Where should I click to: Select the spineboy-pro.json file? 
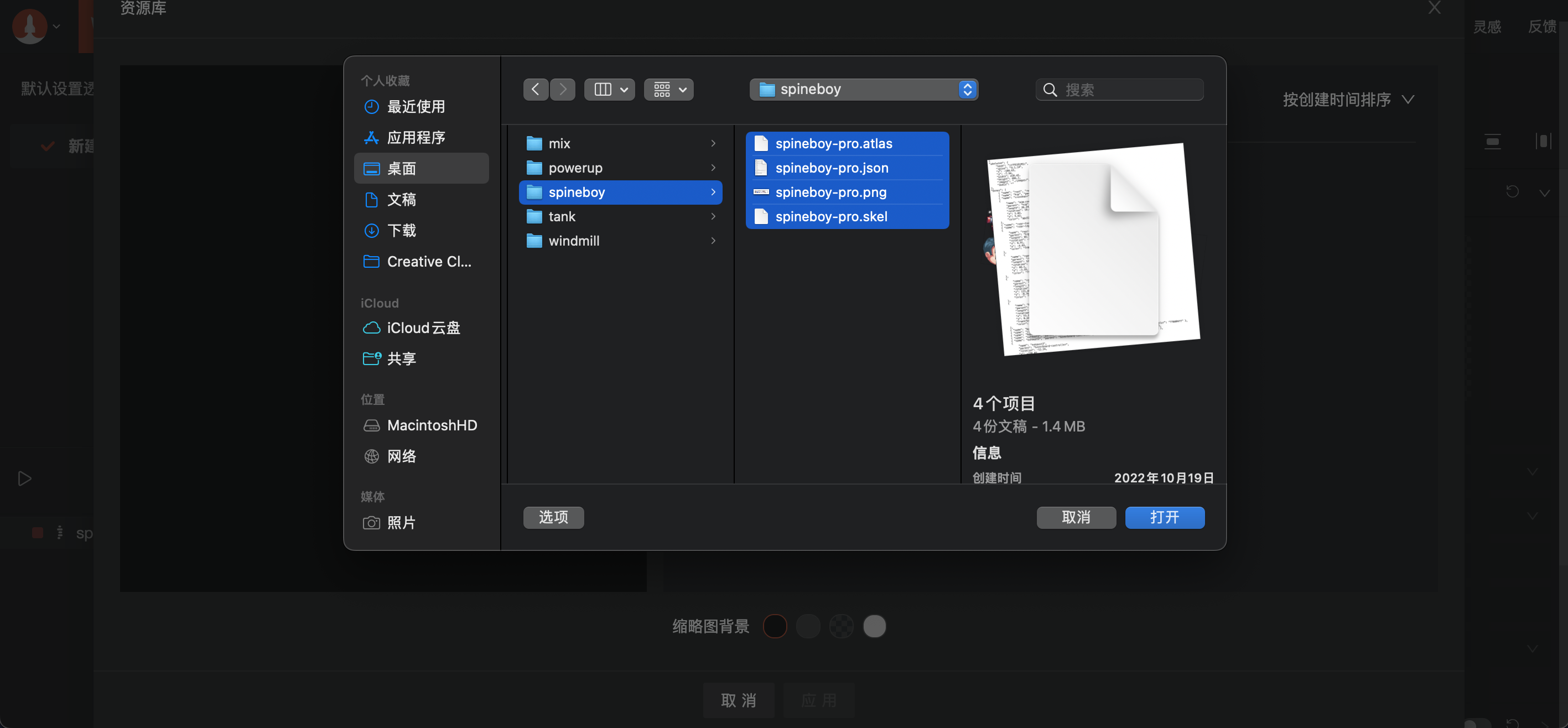tap(832, 168)
